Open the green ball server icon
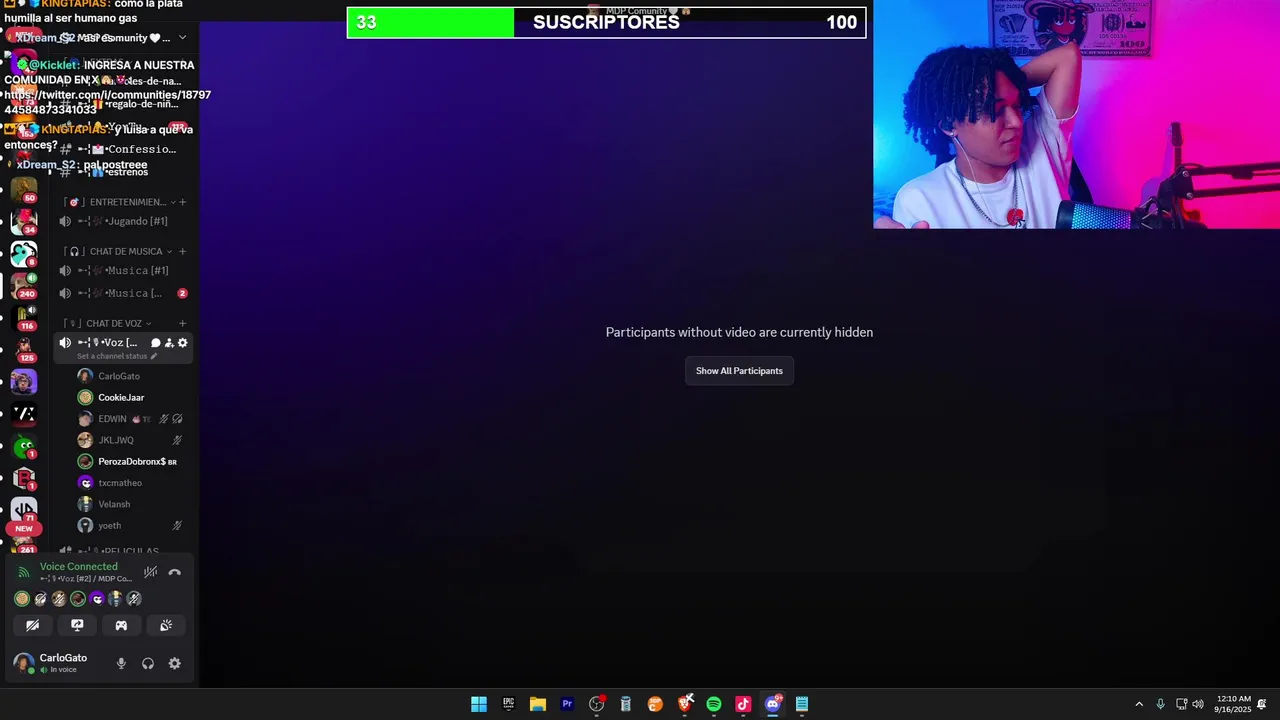This screenshot has width=1280, height=720. [x=24, y=447]
